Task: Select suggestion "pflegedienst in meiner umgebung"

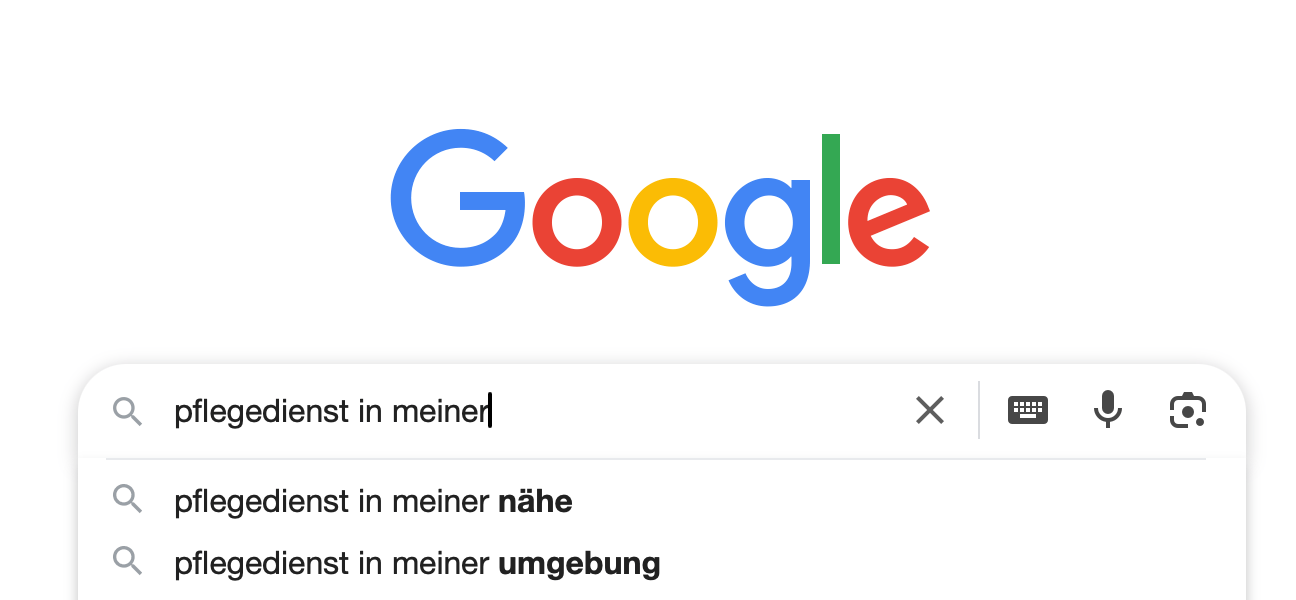Action: coord(416,563)
